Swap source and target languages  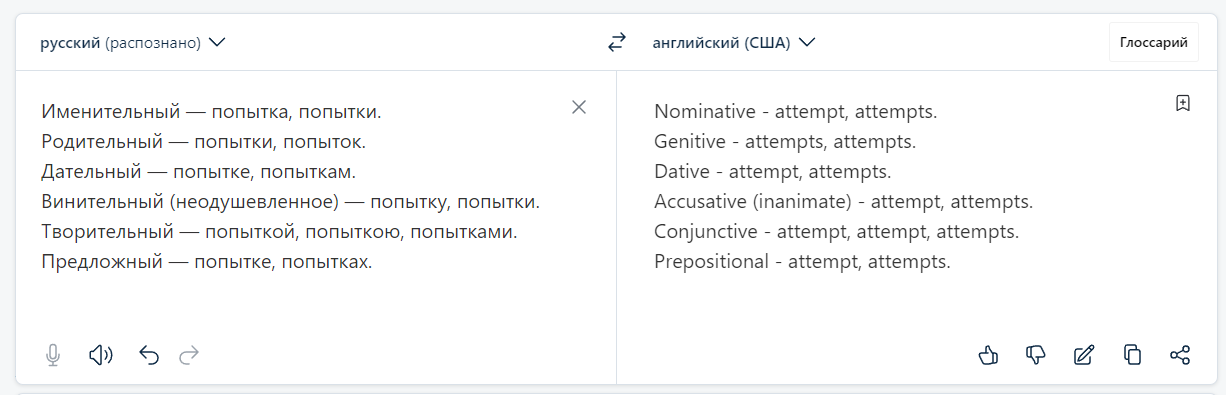pos(617,42)
